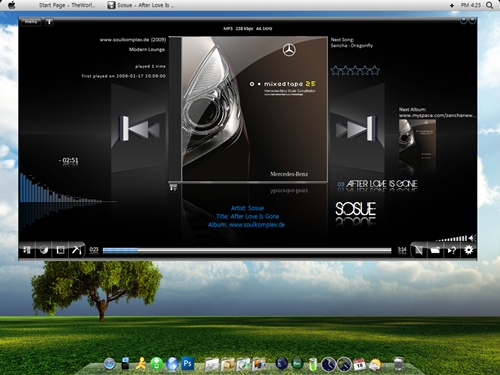Open the folder icon in player toolbar
The height and width of the screenshot is (375, 500).
click(x=435, y=250)
